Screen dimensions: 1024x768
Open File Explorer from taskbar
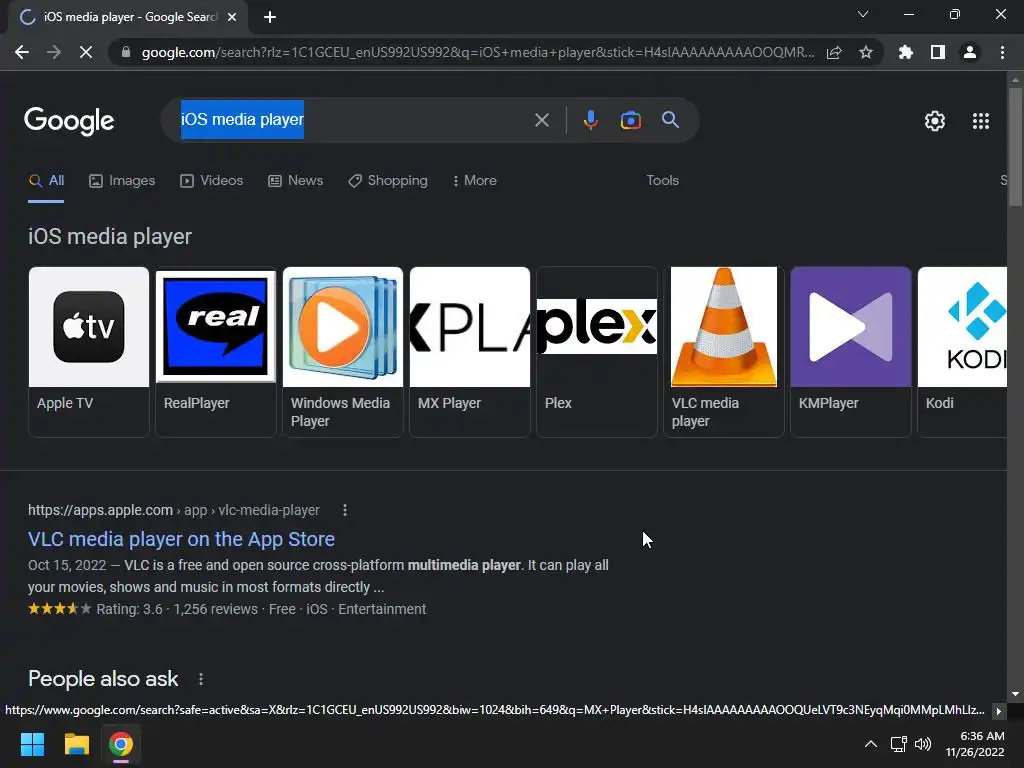pyautogui.click(x=76, y=744)
